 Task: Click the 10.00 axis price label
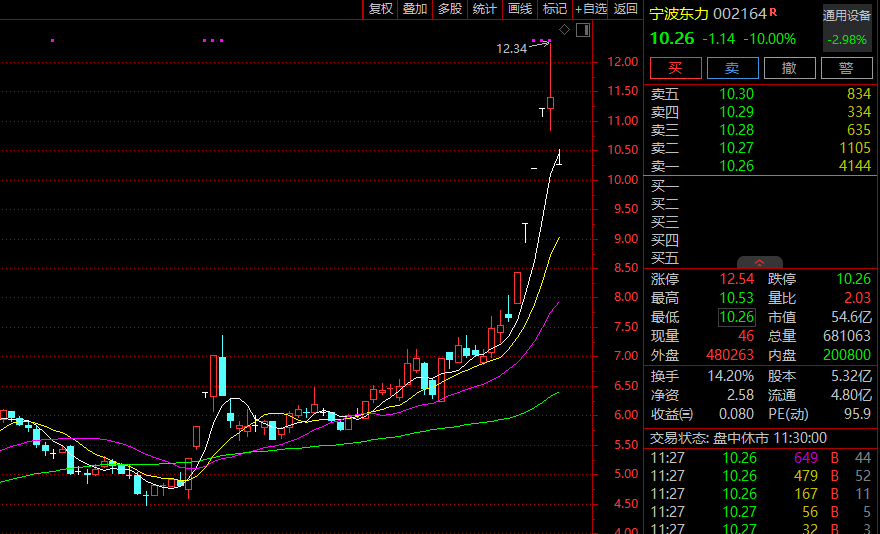click(x=622, y=180)
